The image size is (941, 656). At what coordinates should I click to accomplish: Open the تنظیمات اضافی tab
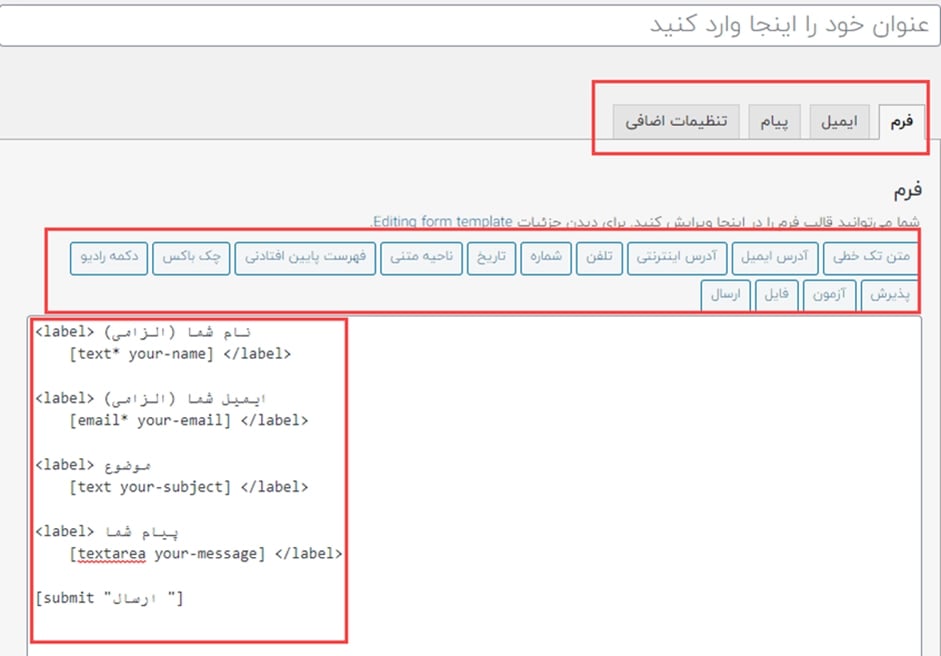tap(676, 122)
